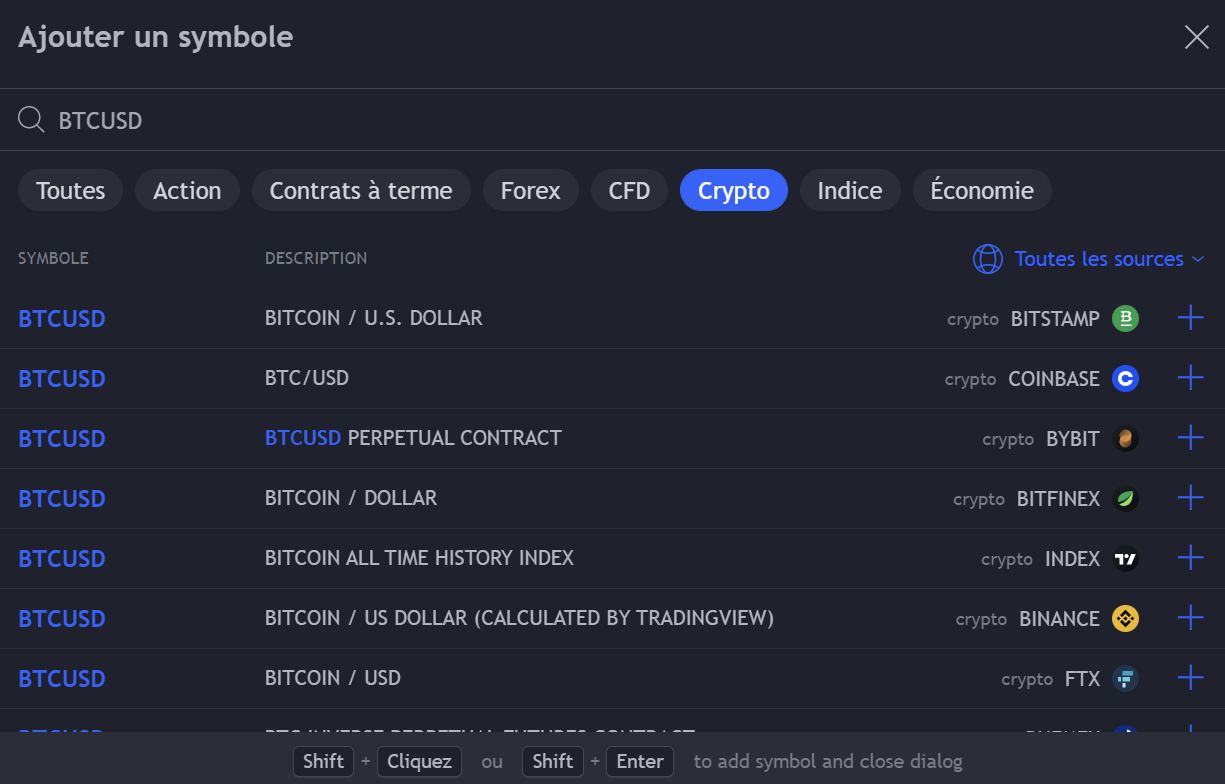The width and height of the screenshot is (1225, 784).
Task: Add BITSTAMP BTCUSD with plus icon
Action: coord(1190,318)
